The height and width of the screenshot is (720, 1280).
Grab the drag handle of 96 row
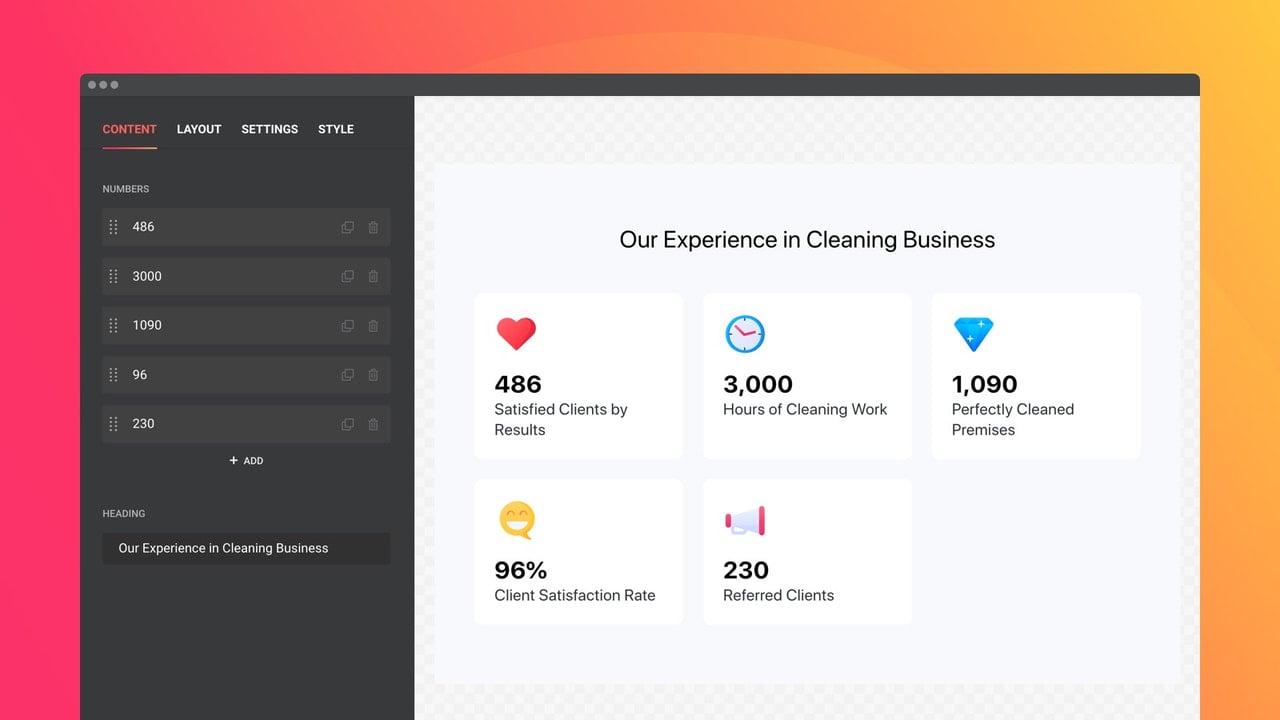113,375
